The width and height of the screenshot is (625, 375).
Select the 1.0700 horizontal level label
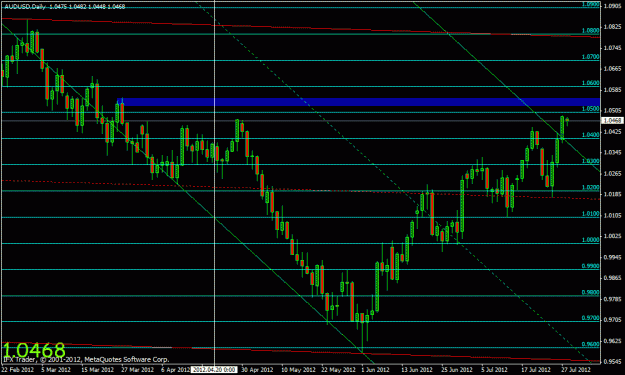click(x=590, y=57)
